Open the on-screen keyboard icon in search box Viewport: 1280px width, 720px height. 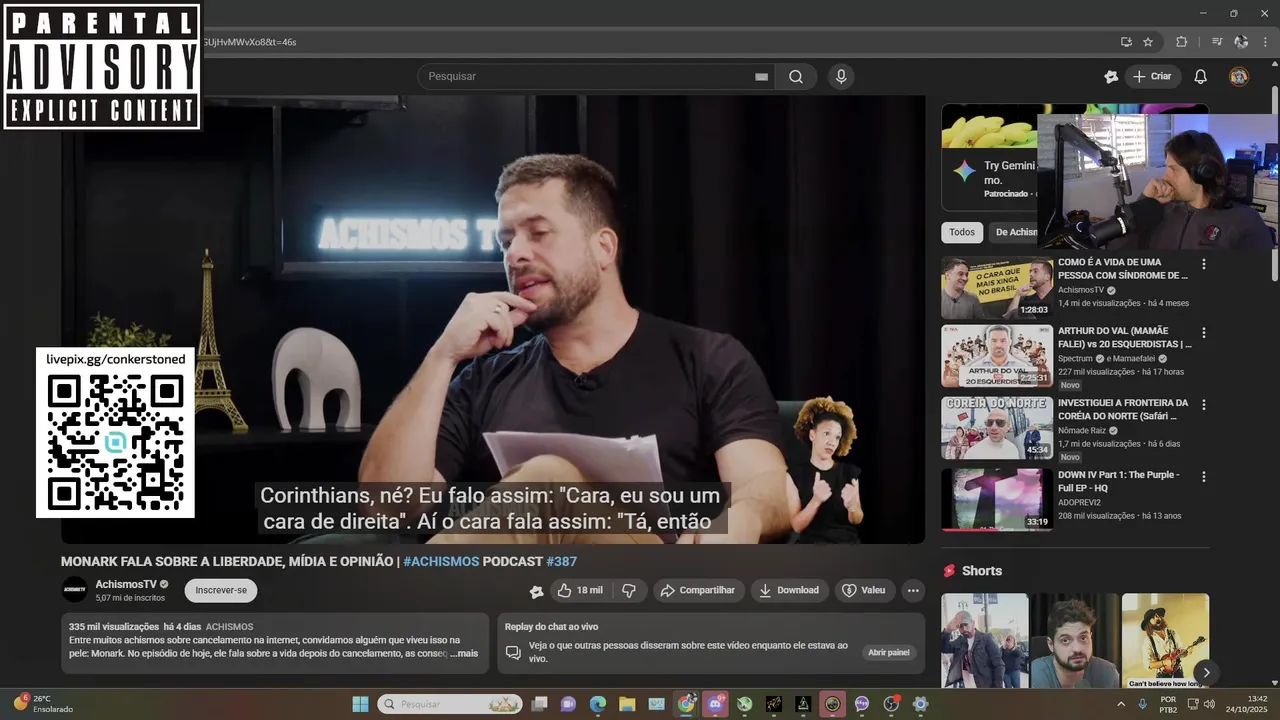pos(761,77)
